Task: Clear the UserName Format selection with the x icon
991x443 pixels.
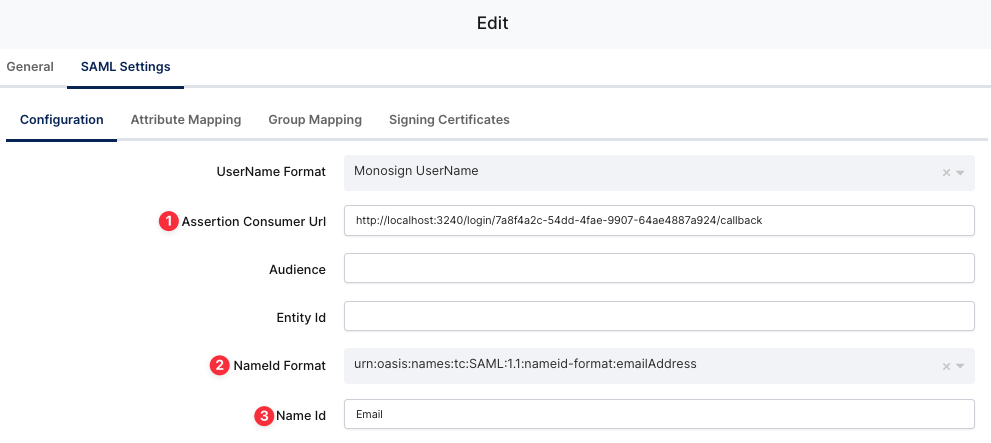Action: (946, 172)
